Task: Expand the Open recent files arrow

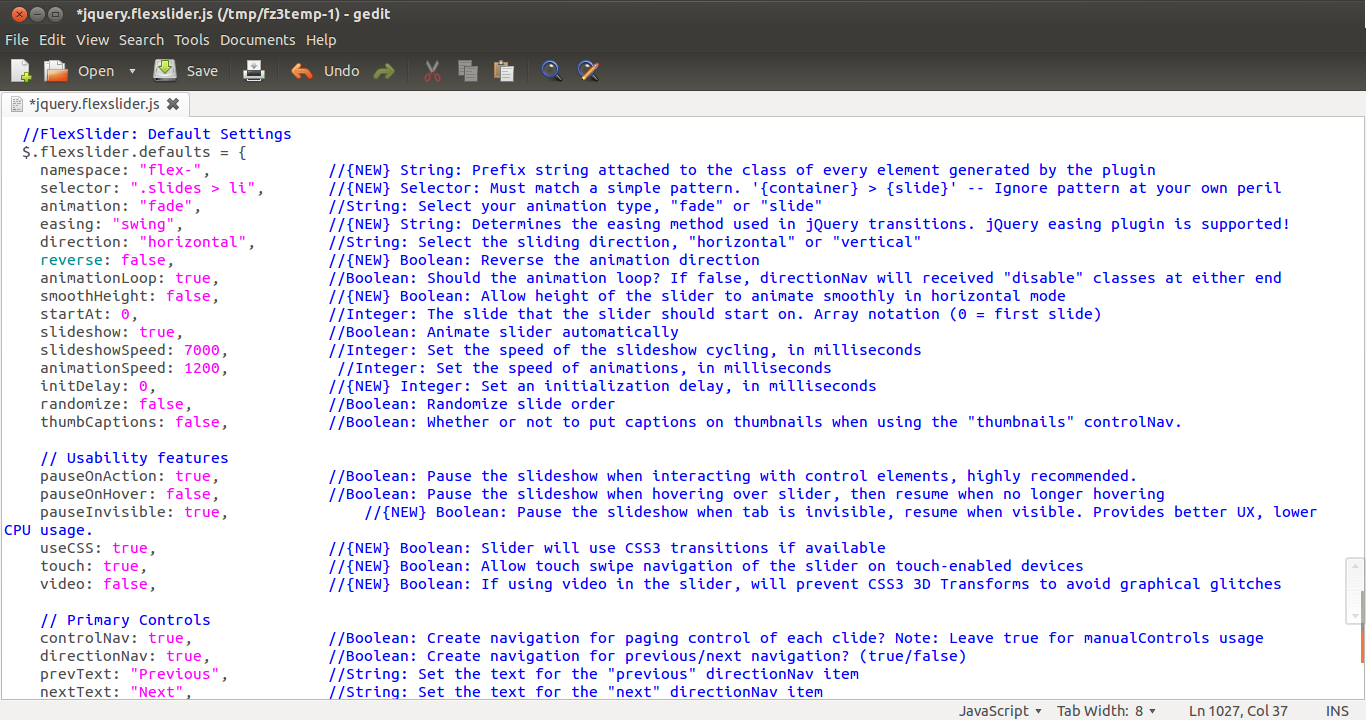Action: 132,71
